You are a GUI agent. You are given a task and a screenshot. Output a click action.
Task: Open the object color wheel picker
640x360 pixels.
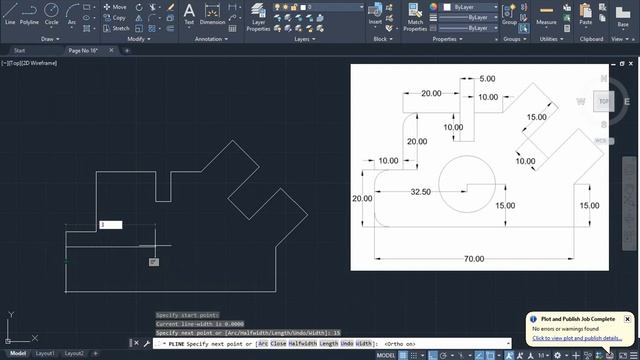click(433, 7)
